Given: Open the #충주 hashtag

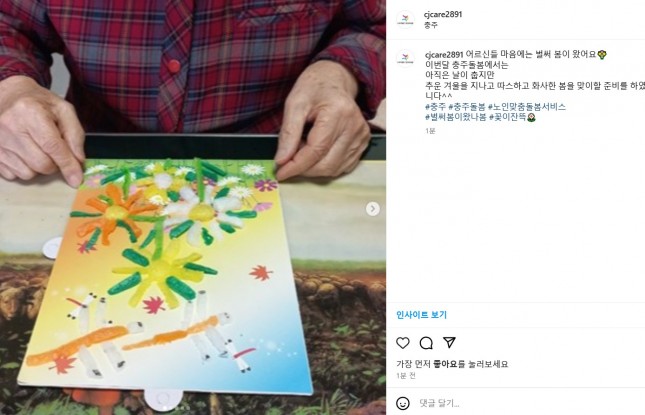Looking at the screenshot, I should point(435,107).
